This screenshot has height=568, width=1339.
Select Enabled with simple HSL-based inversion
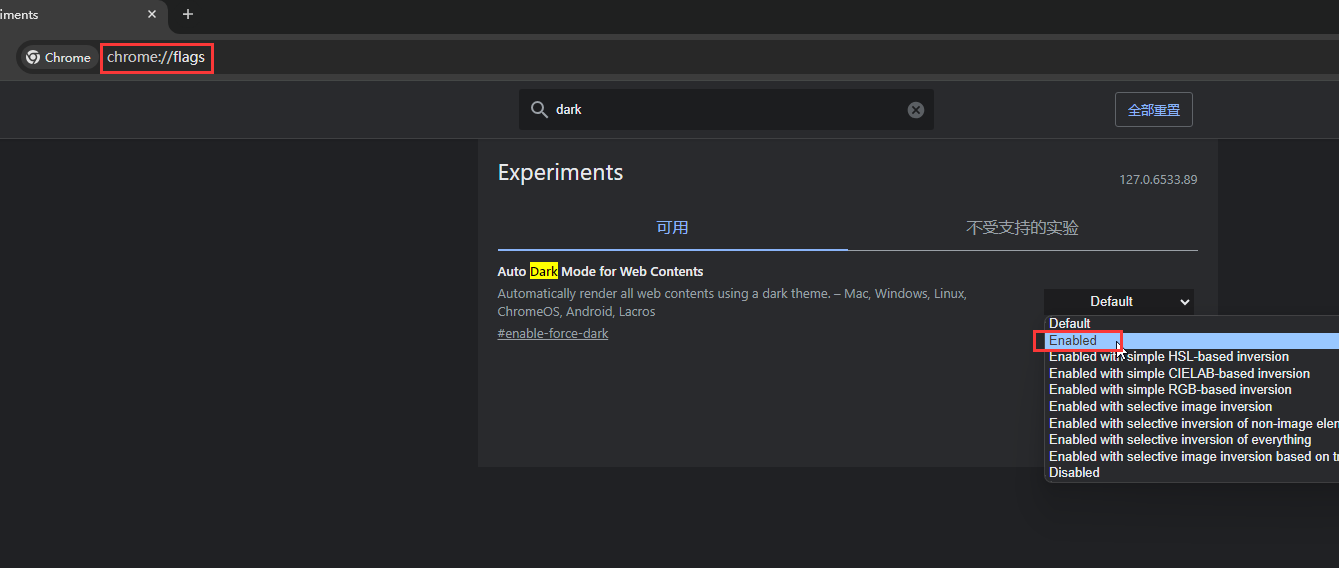pos(1169,357)
